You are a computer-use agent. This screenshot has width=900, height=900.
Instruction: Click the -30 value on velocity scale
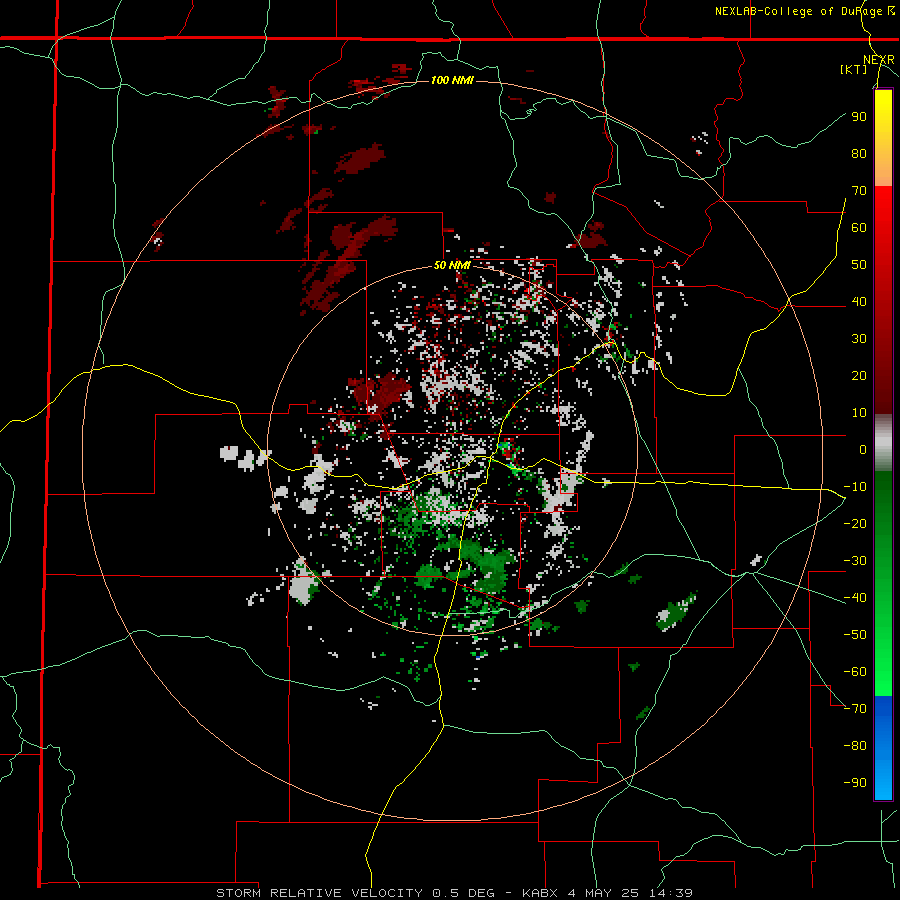(855, 560)
